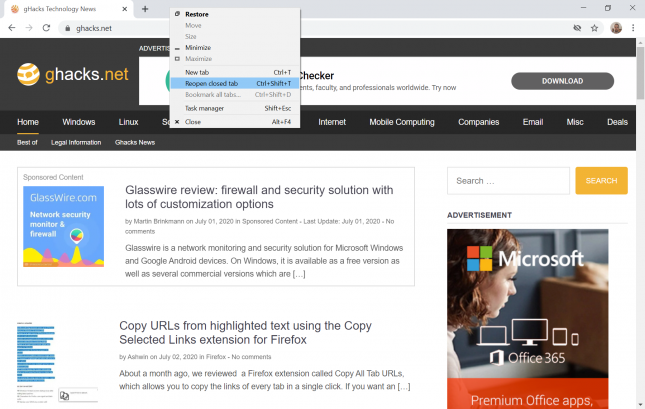Image resolution: width=645 pixels, height=409 pixels.
Task: Open a new tab with plus icon
Action: point(145,9)
